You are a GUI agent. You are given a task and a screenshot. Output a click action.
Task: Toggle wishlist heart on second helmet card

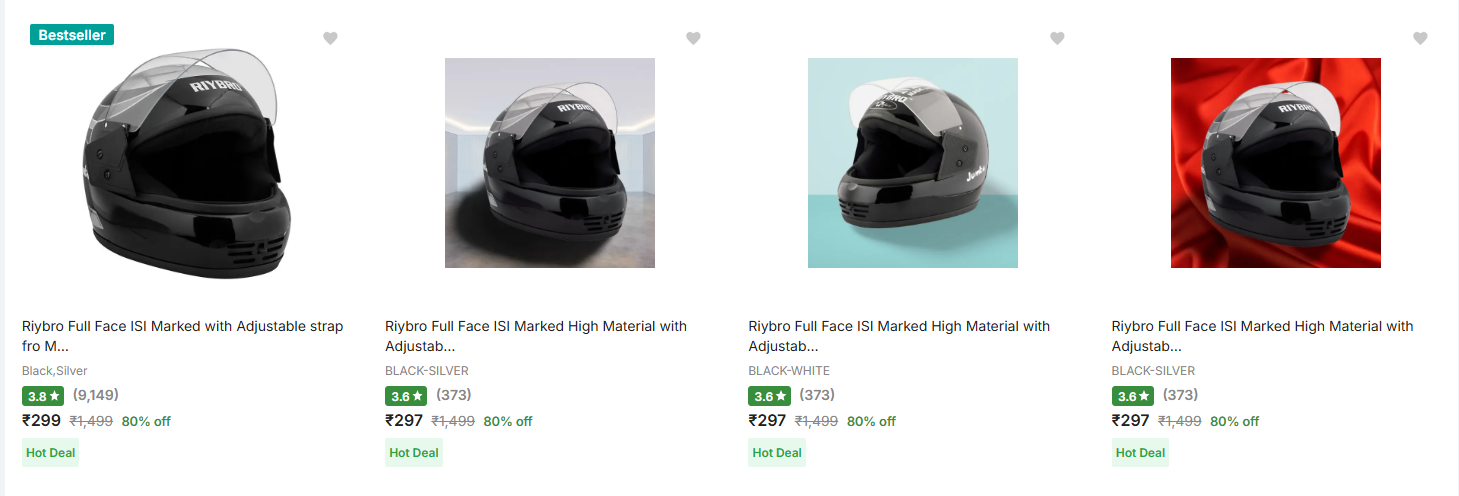click(693, 39)
